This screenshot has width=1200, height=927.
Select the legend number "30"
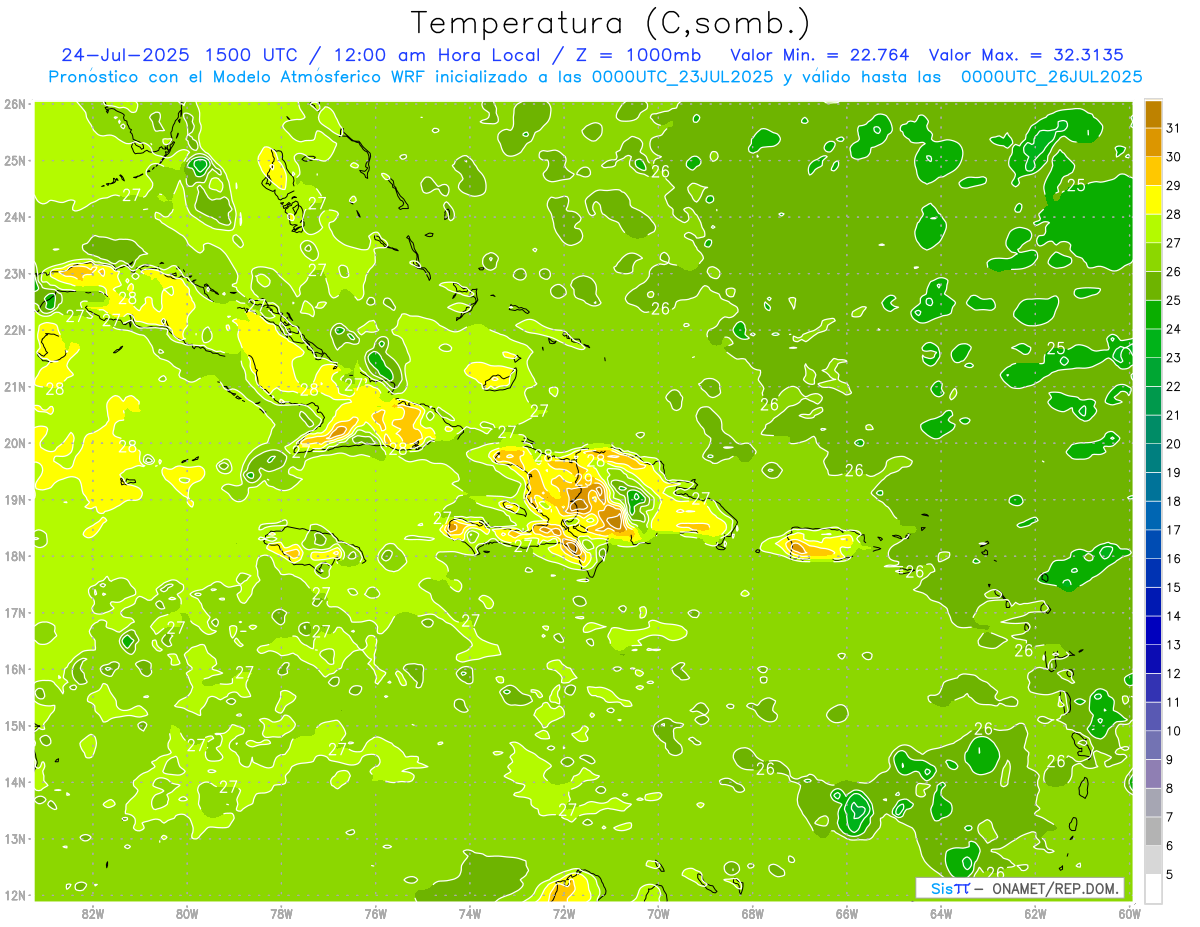[1173, 157]
